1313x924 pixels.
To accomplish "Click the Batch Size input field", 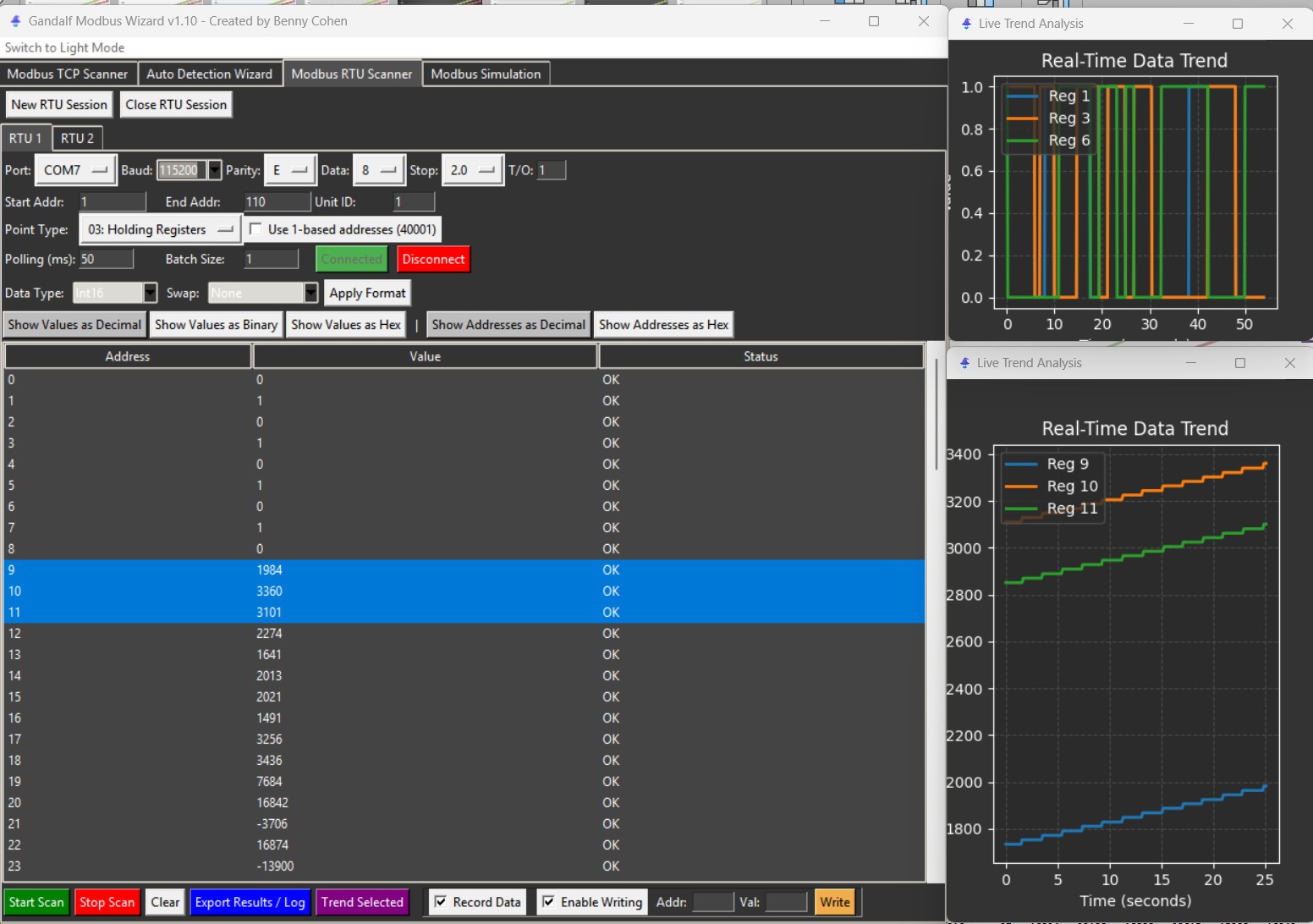I will pyautogui.click(x=272, y=259).
